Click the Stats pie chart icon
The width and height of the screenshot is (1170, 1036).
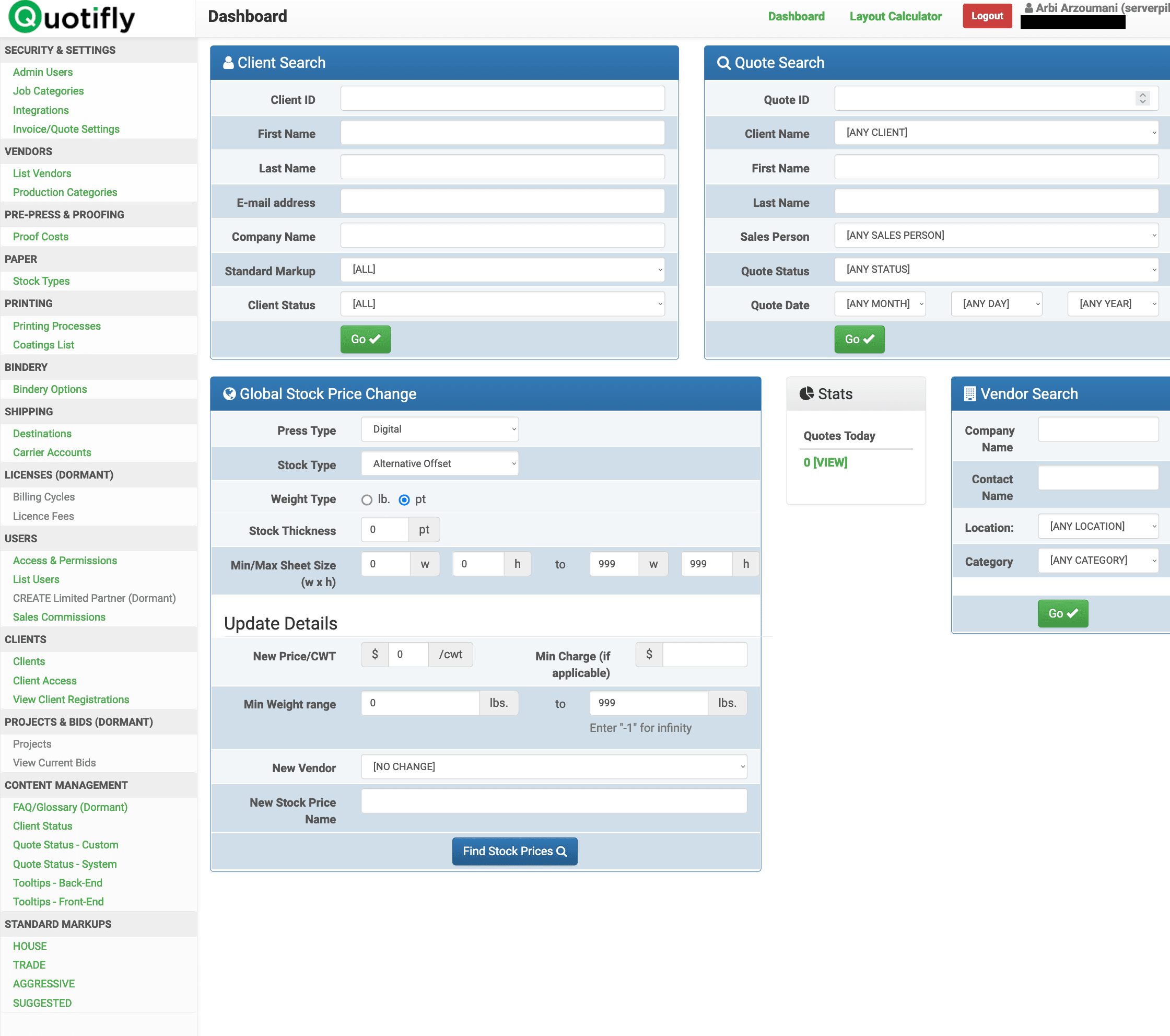[806, 393]
